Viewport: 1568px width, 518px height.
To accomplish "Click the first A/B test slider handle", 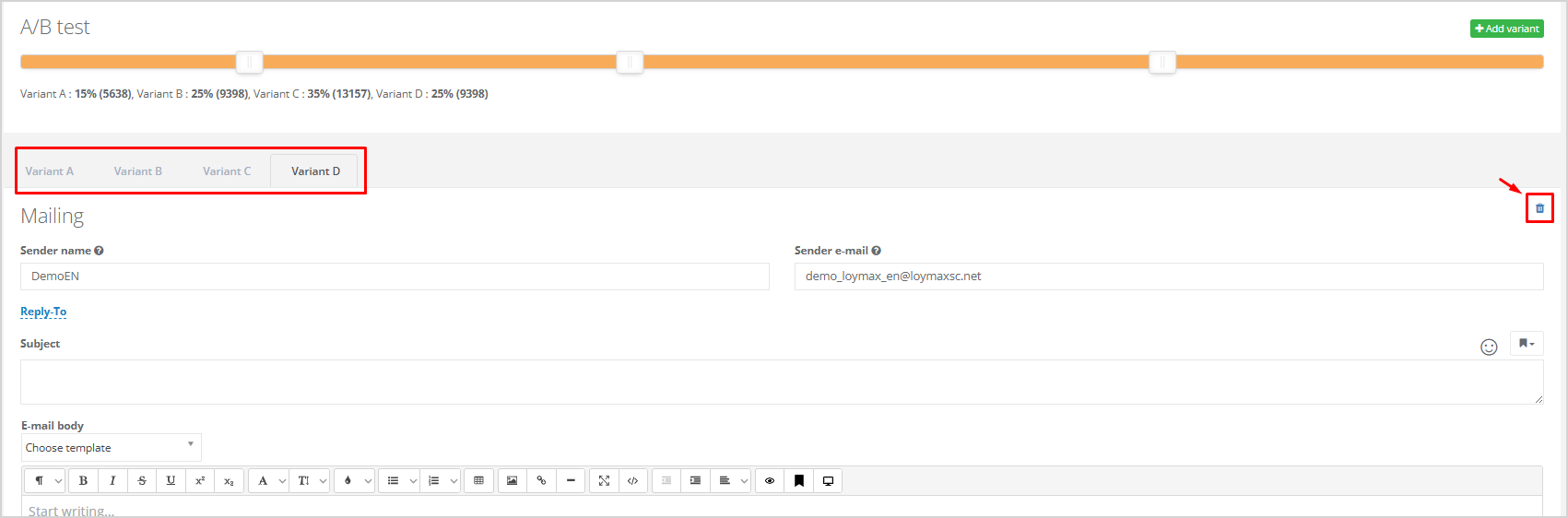I will (249, 62).
